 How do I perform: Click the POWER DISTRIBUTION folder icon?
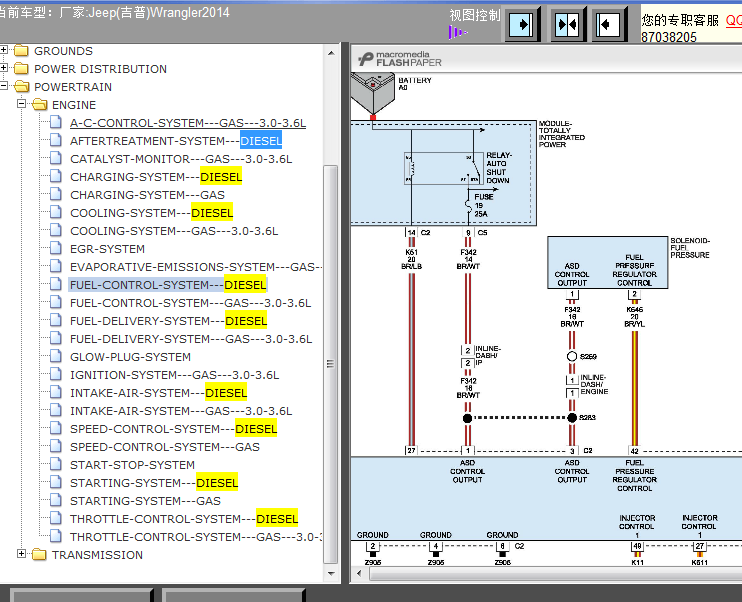pos(21,68)
